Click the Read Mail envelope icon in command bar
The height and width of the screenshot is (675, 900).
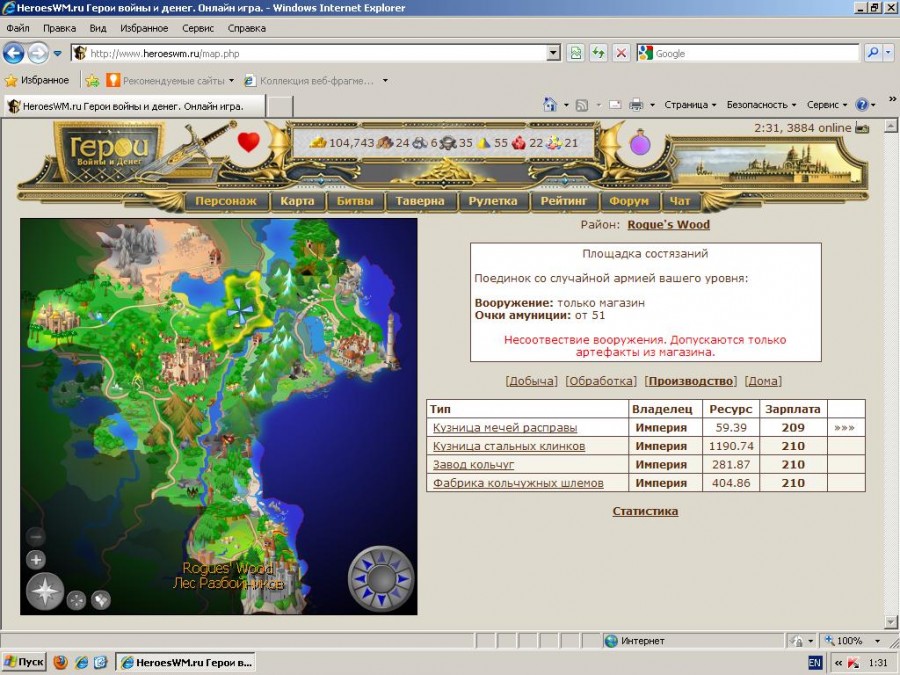point(615,104)
